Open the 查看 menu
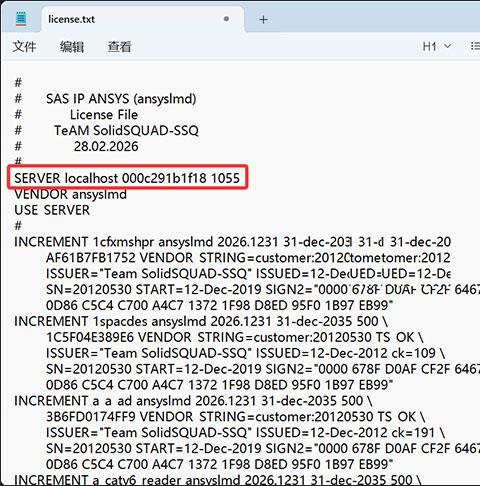480x486 pixels. (119, 46)
